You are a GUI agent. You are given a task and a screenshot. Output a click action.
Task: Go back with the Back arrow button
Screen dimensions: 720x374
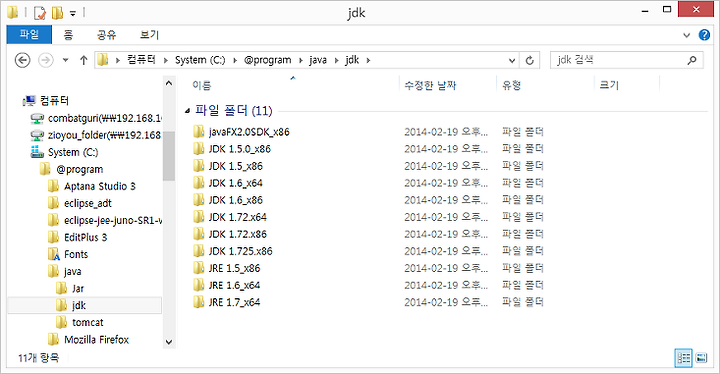[22, 60]
